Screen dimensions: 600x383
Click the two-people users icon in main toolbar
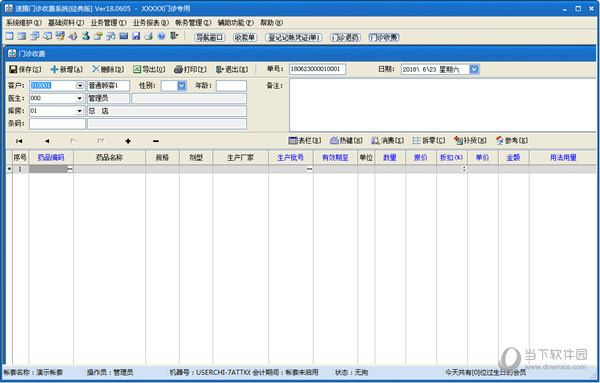coord(85,36)
